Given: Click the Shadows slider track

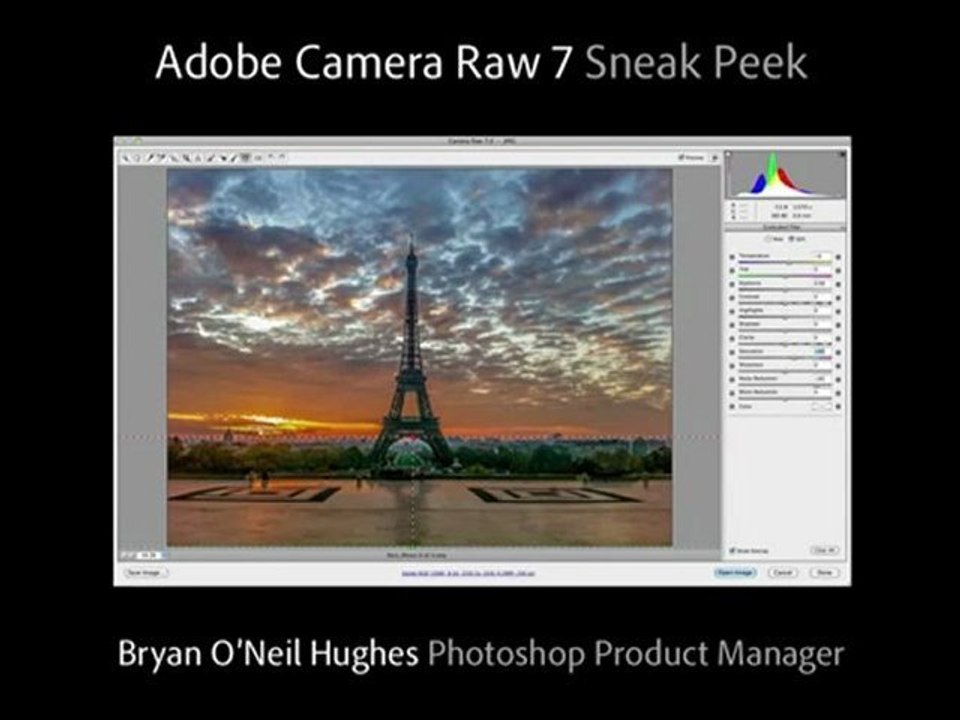Looking at the screenshot, I should point(785,331).
